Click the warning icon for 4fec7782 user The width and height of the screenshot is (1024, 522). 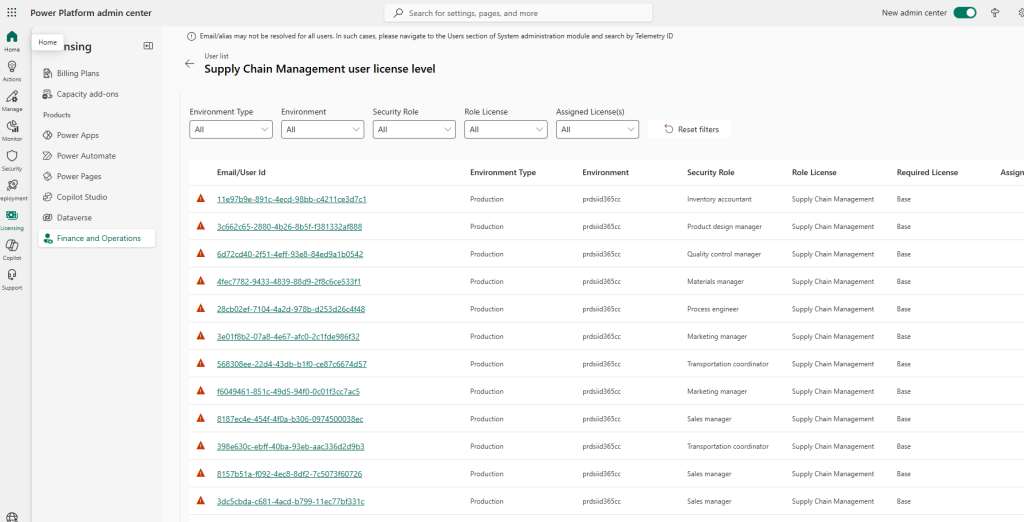[x=201, y=280]
